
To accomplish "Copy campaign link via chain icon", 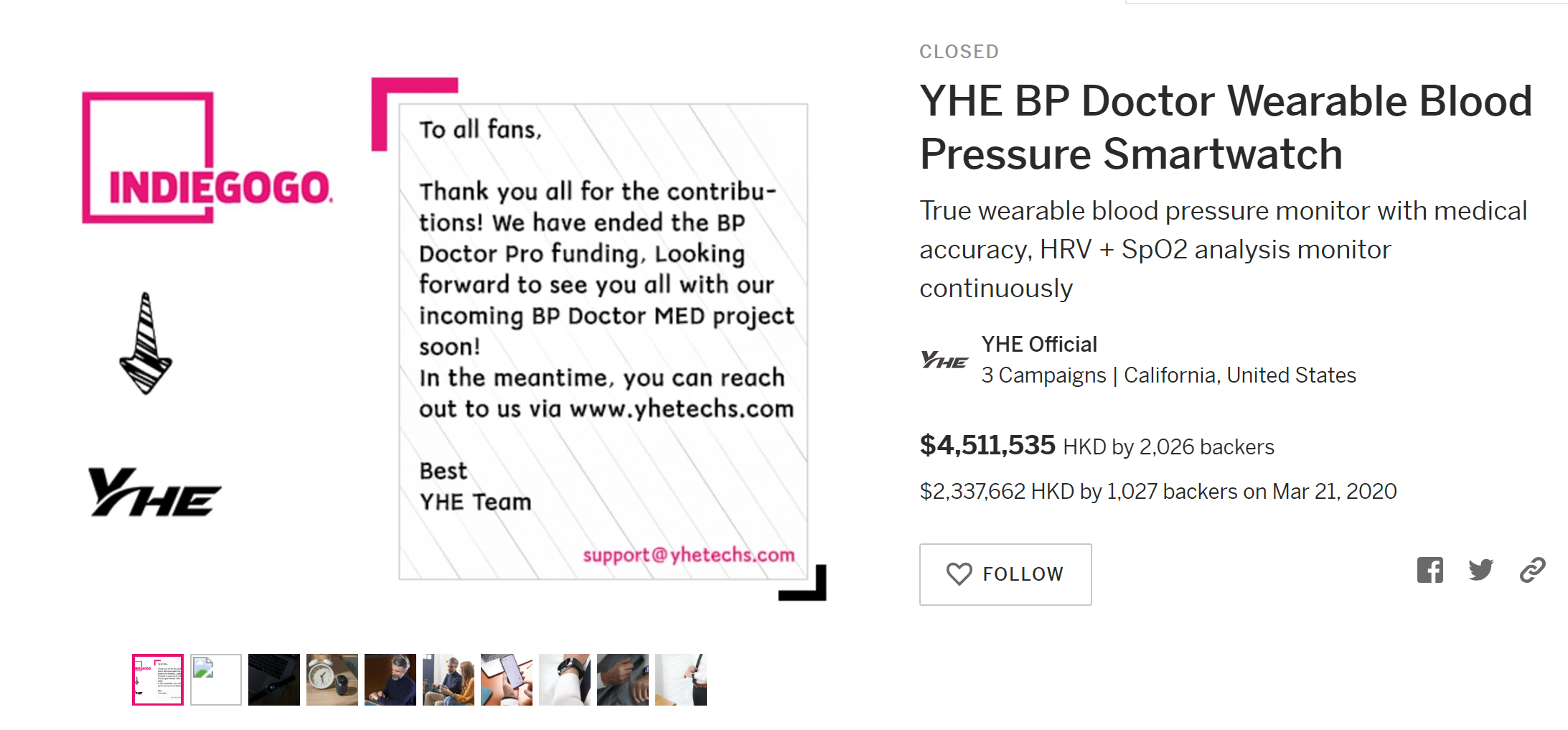I will 1532,570.
